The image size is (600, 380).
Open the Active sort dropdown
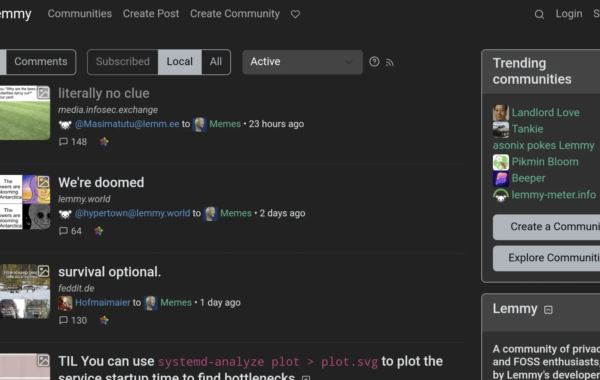(302, 62)
